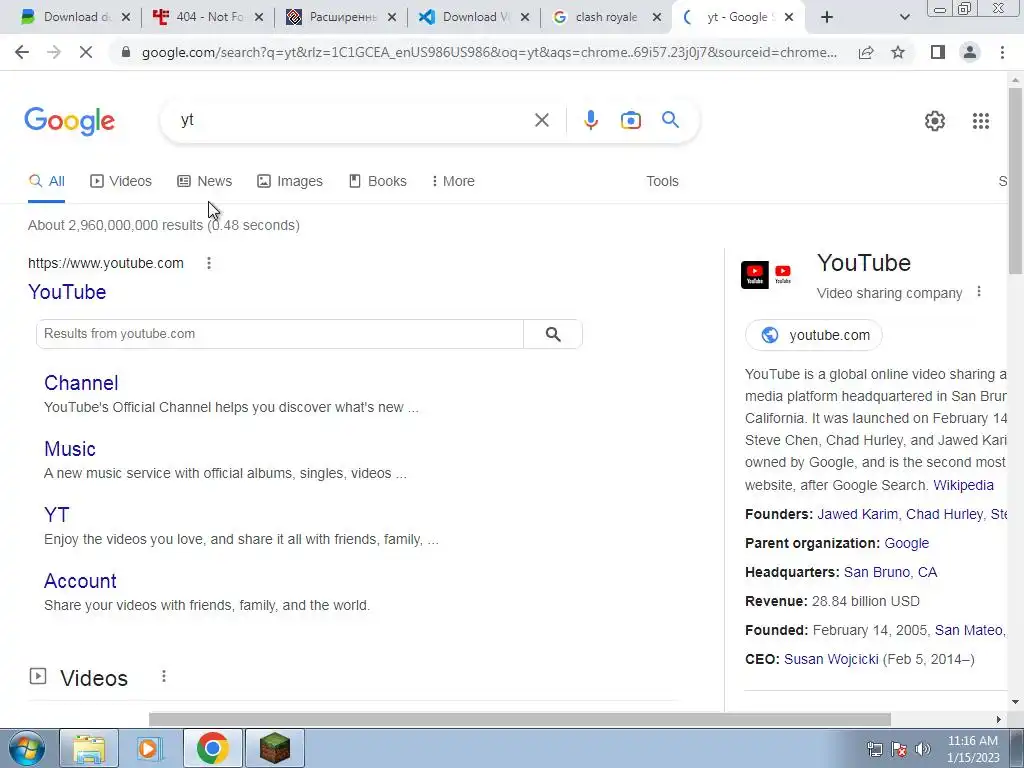Open the Music sitelink
Screen dimensions: 1024x768
click(x=70, y=449)
